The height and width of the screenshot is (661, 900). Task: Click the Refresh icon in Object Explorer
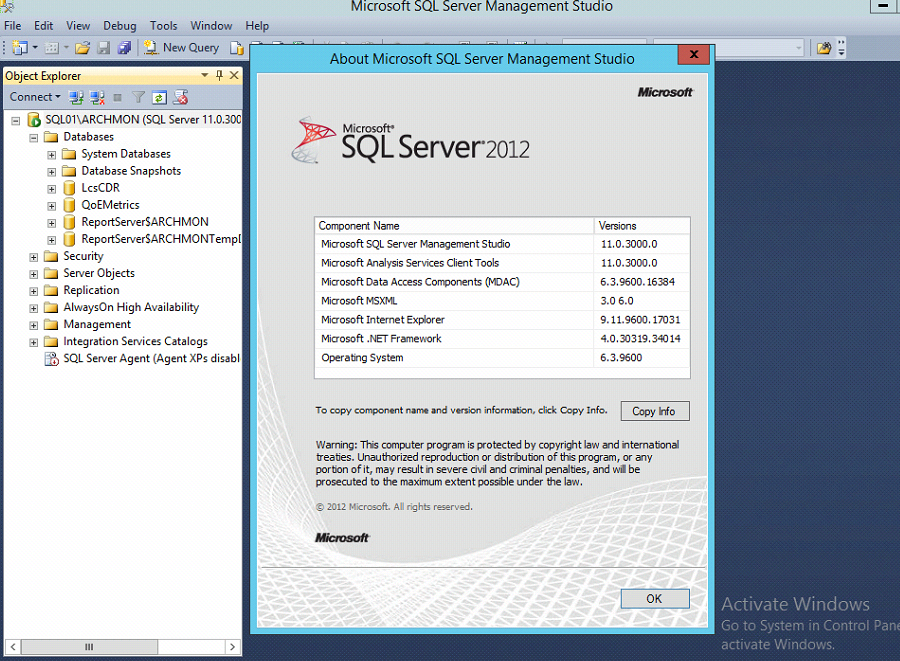pyautogui.click(x=159, y=97)
